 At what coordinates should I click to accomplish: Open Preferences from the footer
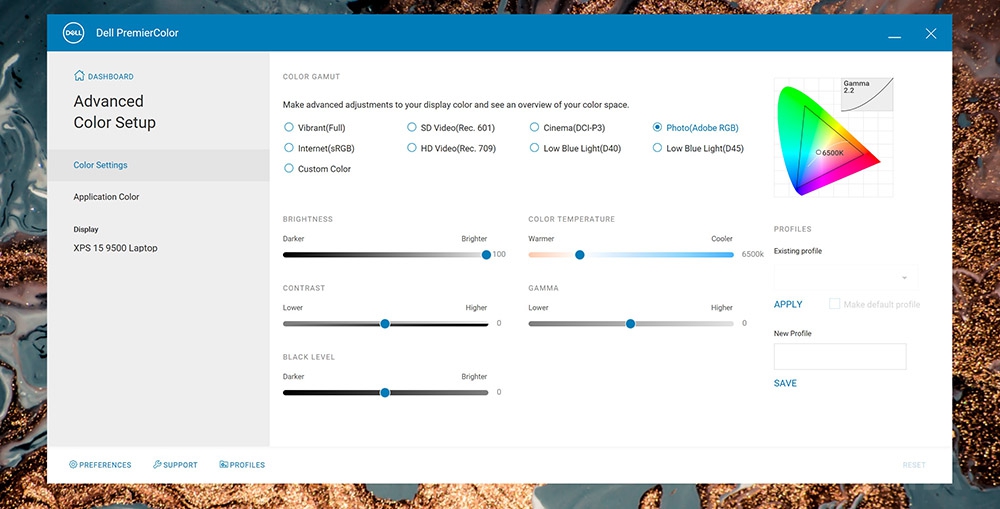pyautogui.click(x=105, y=465)
